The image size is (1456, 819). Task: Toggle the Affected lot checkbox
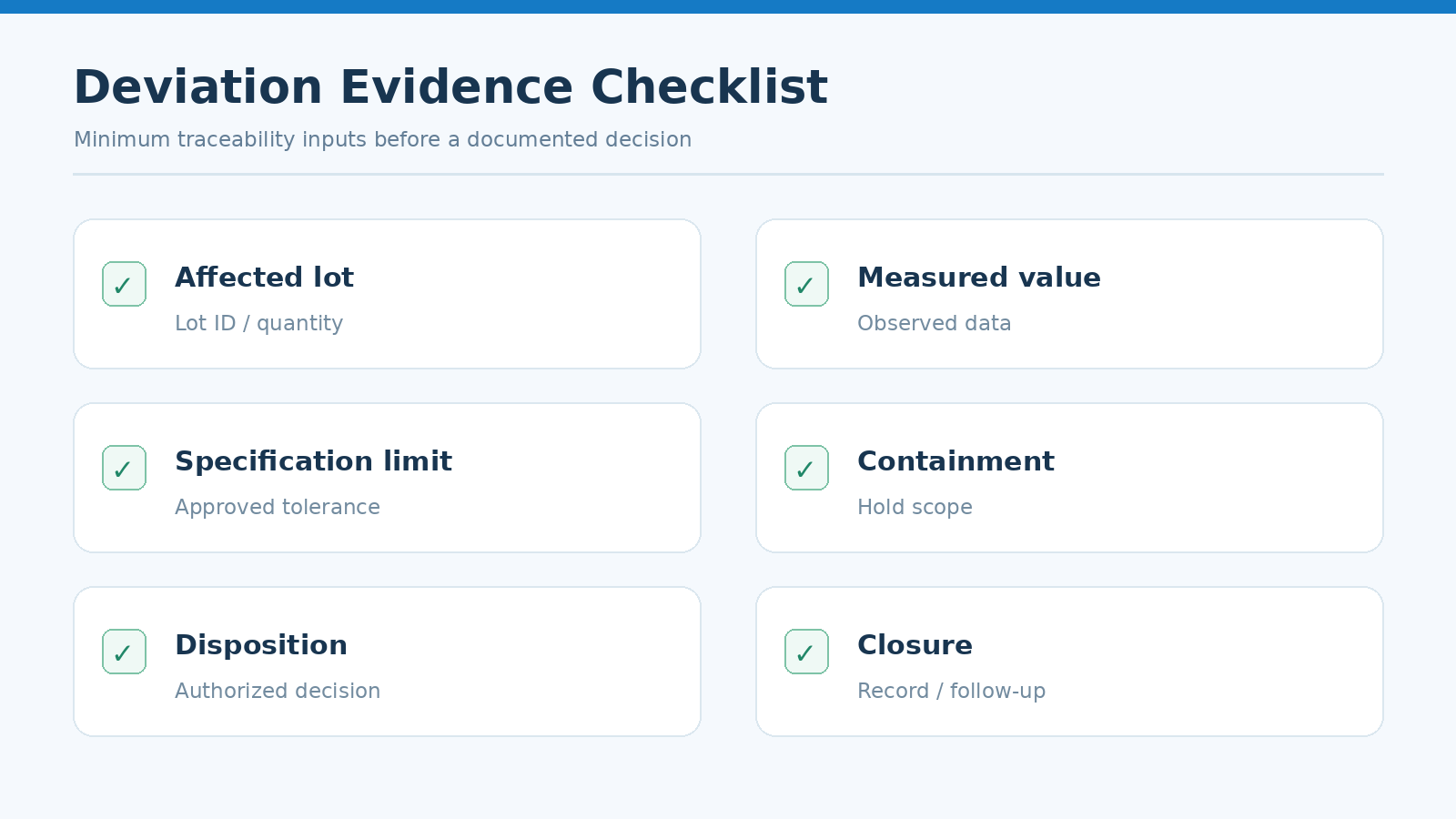coord(124,284)
